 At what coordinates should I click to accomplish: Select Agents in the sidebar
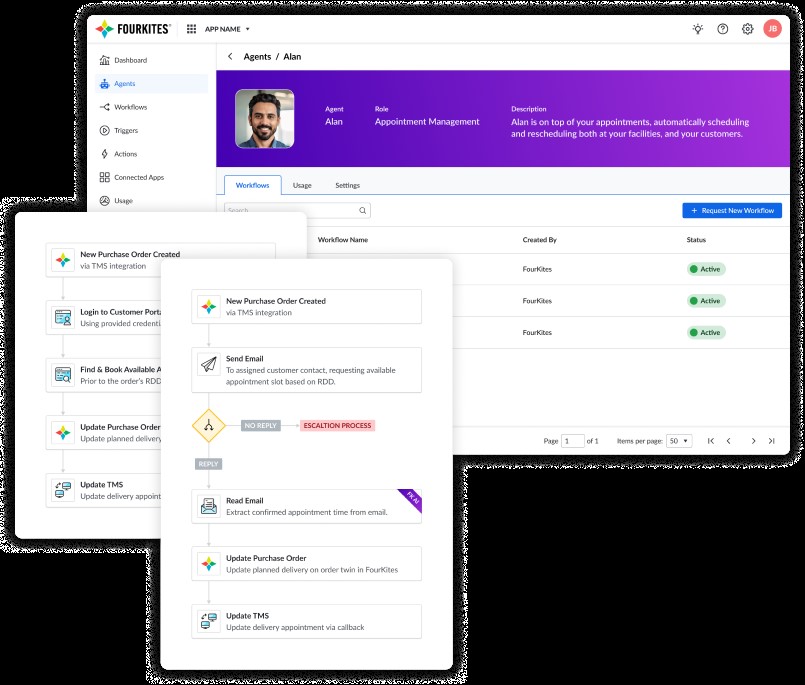click(151, 84)
